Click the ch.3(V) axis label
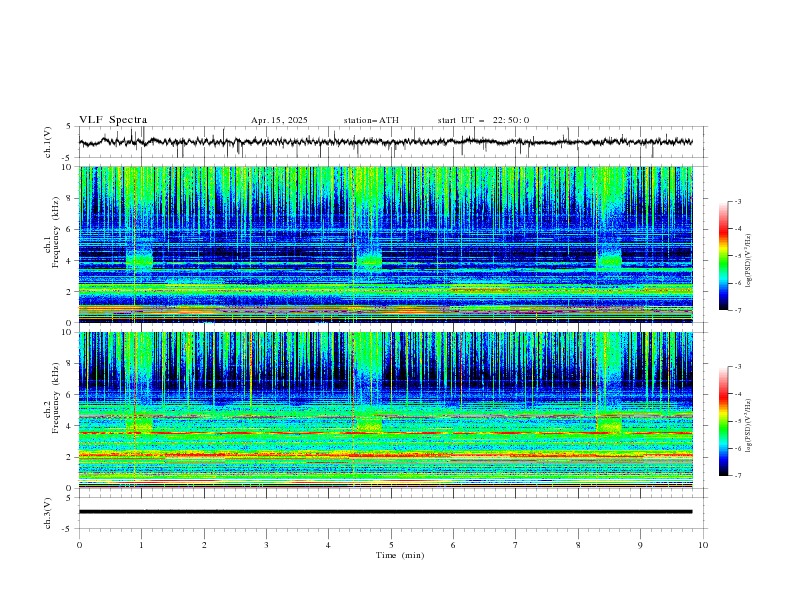 [48, 513]
